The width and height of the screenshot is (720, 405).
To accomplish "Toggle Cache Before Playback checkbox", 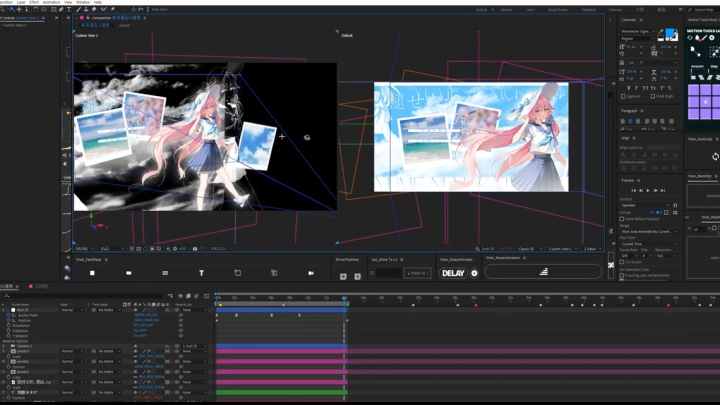I will tap(623, 218).
